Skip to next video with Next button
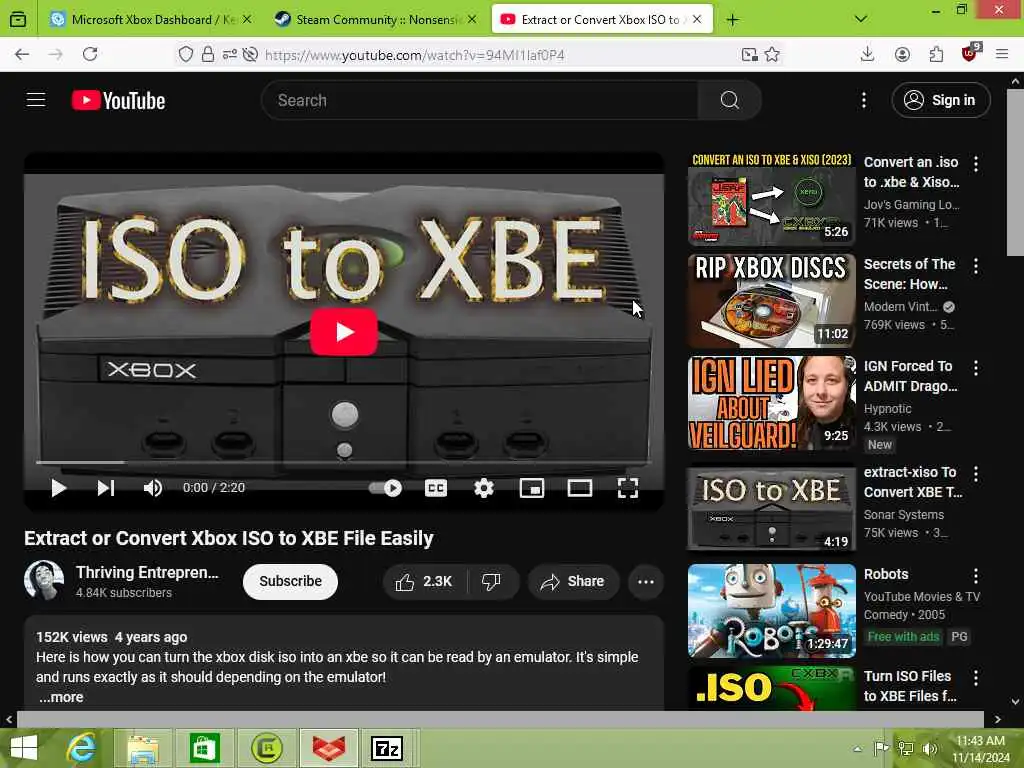The width and height of the screenshot is (1024, 768). (x=106, y=488)
